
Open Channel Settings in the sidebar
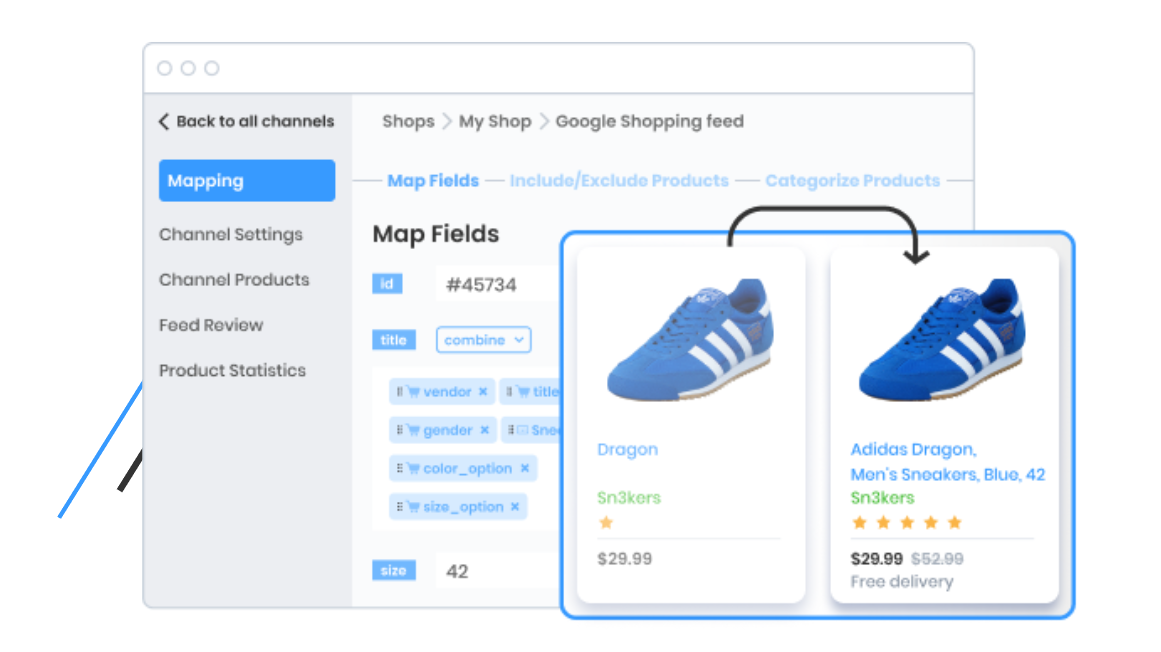(x=230, y=235)
